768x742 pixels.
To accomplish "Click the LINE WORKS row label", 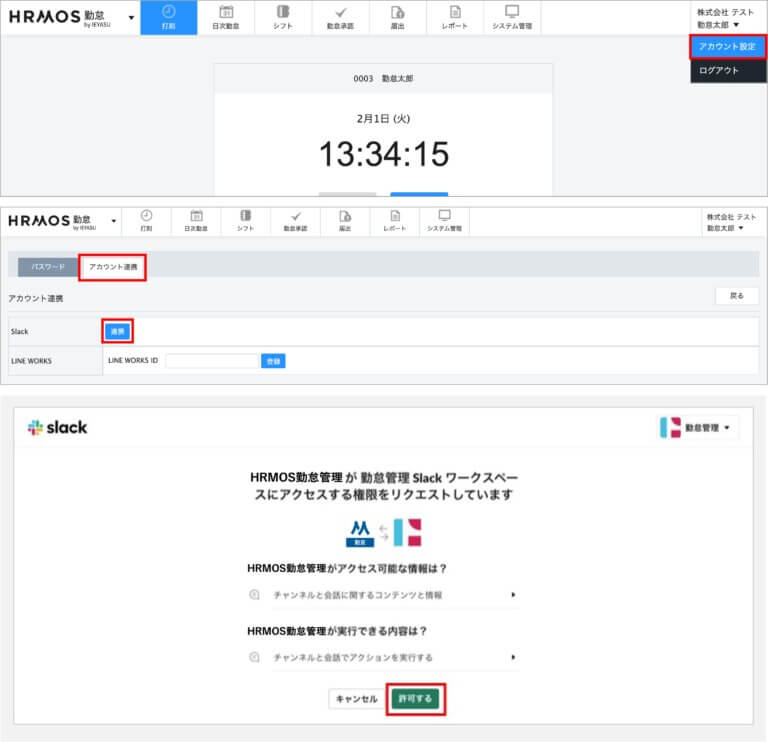I will click(31, 361).
